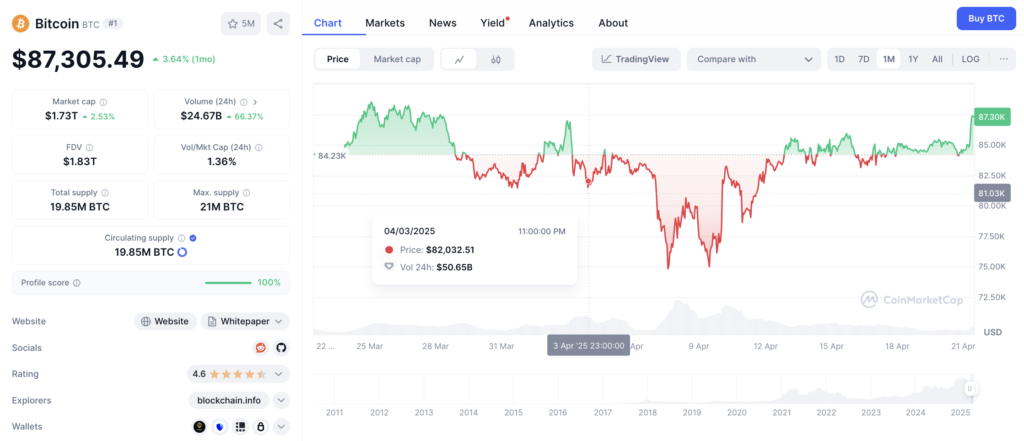Image resolution: width=1024 pixels, height=441 pixels.
Task: Click the $1.73T market cap value
Action: (61, 116)
